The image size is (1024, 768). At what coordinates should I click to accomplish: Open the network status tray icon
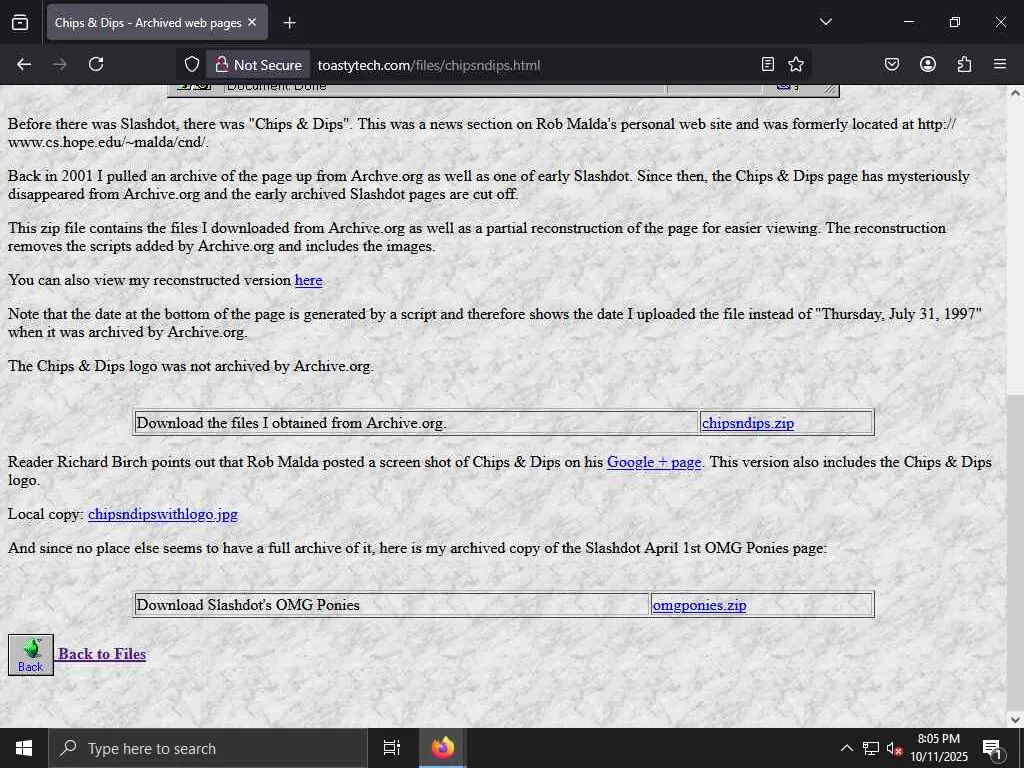pyautogui.click(x=871, y=748)
